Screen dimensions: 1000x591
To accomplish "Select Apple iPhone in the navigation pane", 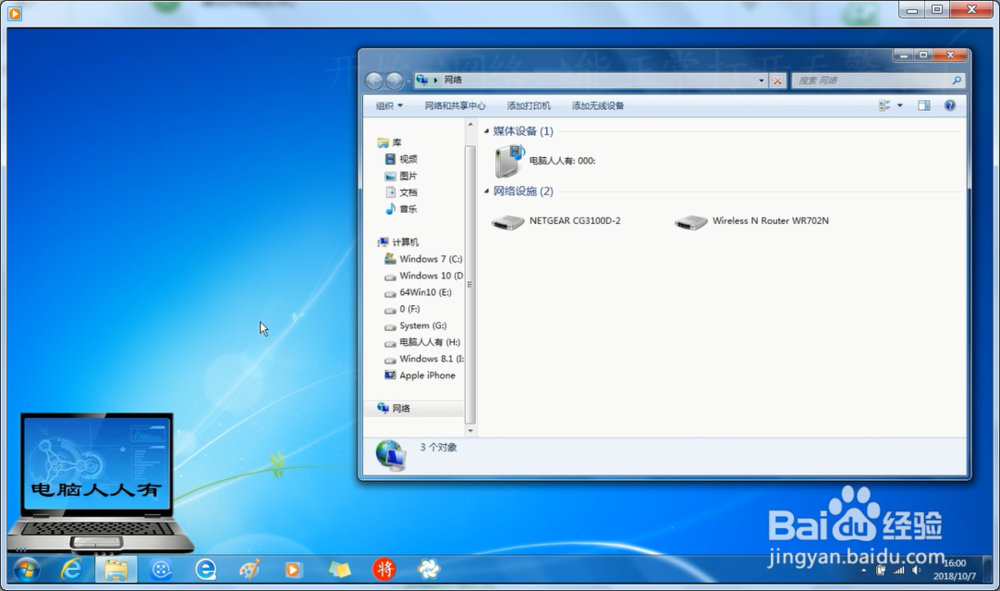I will 420,375.
